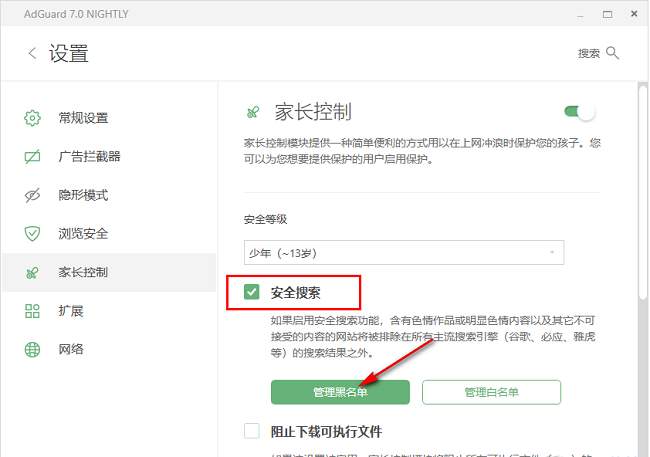Select the 扩展 menu item

coord(109,311)
